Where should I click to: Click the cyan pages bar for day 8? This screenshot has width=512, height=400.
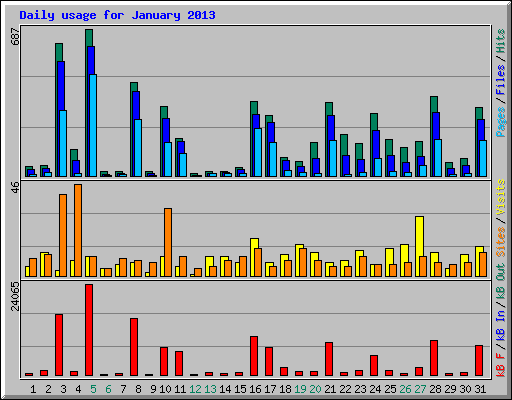click(138, 148)
